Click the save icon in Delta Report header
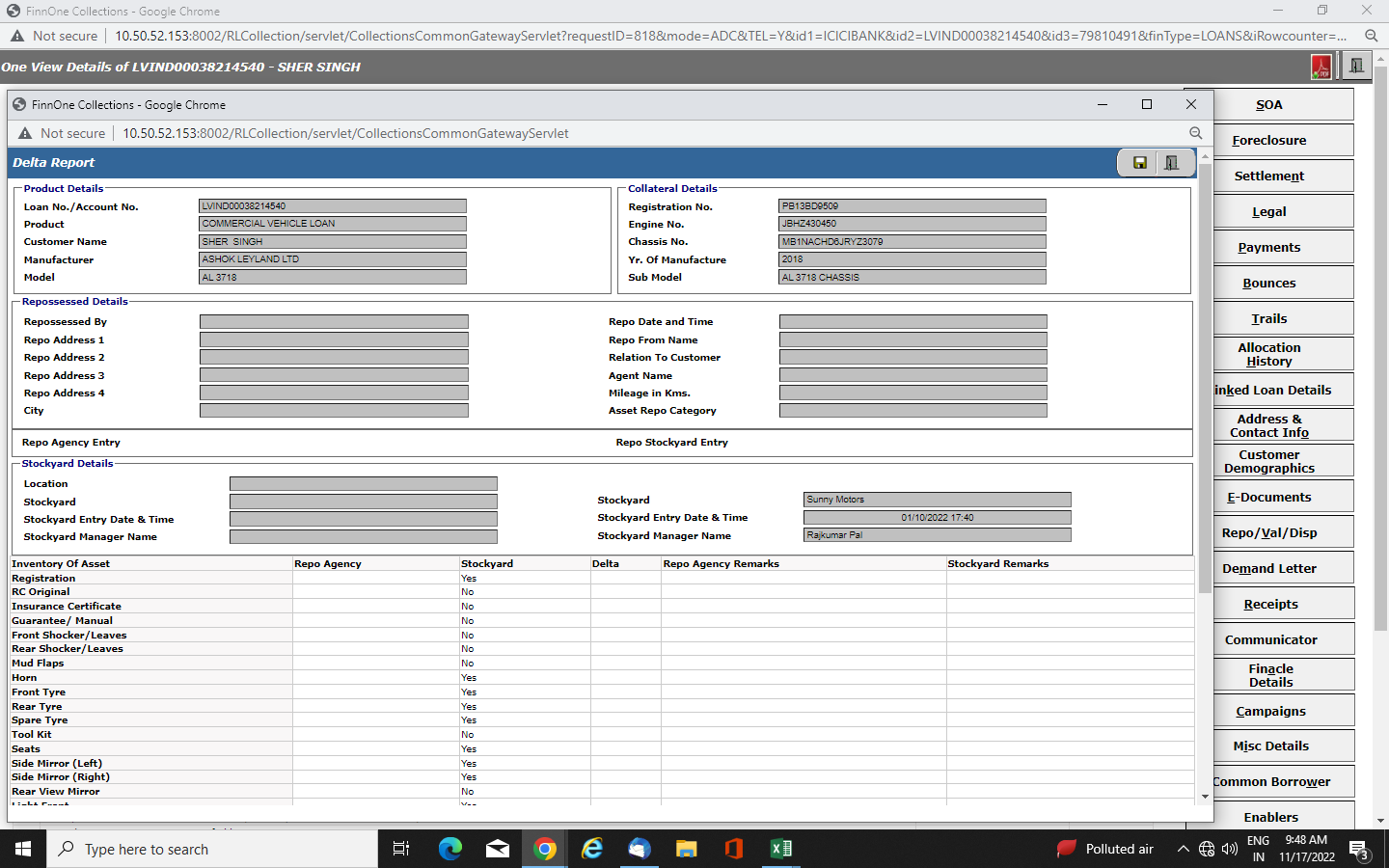Viewport: 1389px width, 868px height. click(x=1139, y=163)
